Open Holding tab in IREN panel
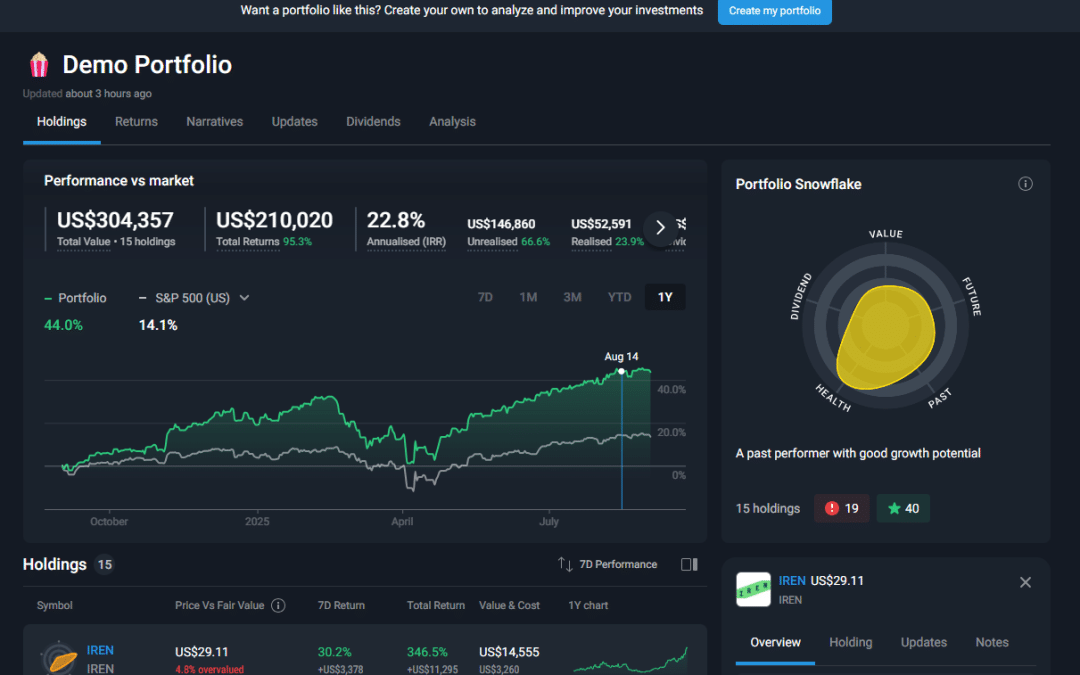1080x675 pixels. [851, 643]
